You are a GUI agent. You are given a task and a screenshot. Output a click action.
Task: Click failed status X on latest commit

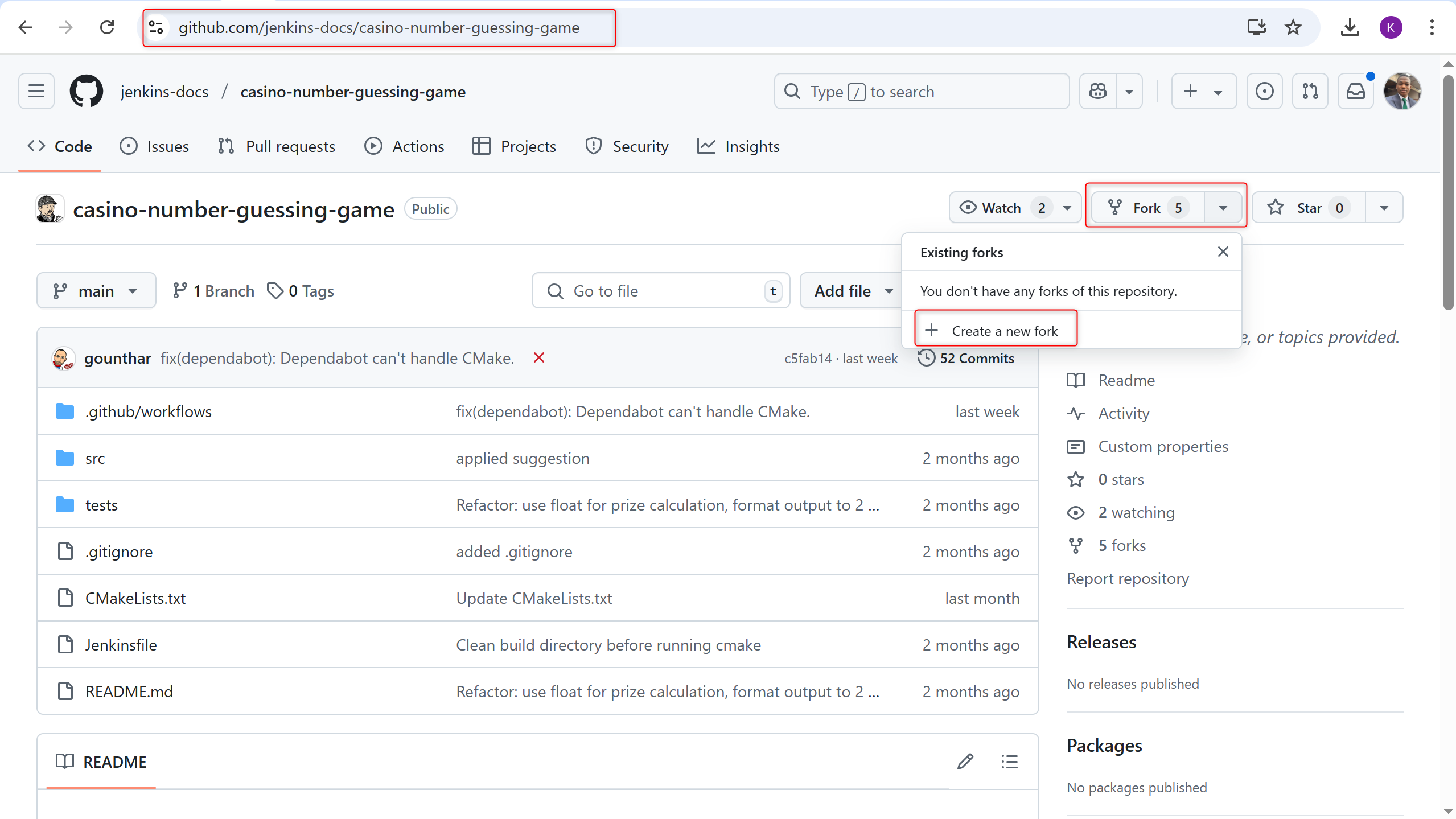[539, 357]
